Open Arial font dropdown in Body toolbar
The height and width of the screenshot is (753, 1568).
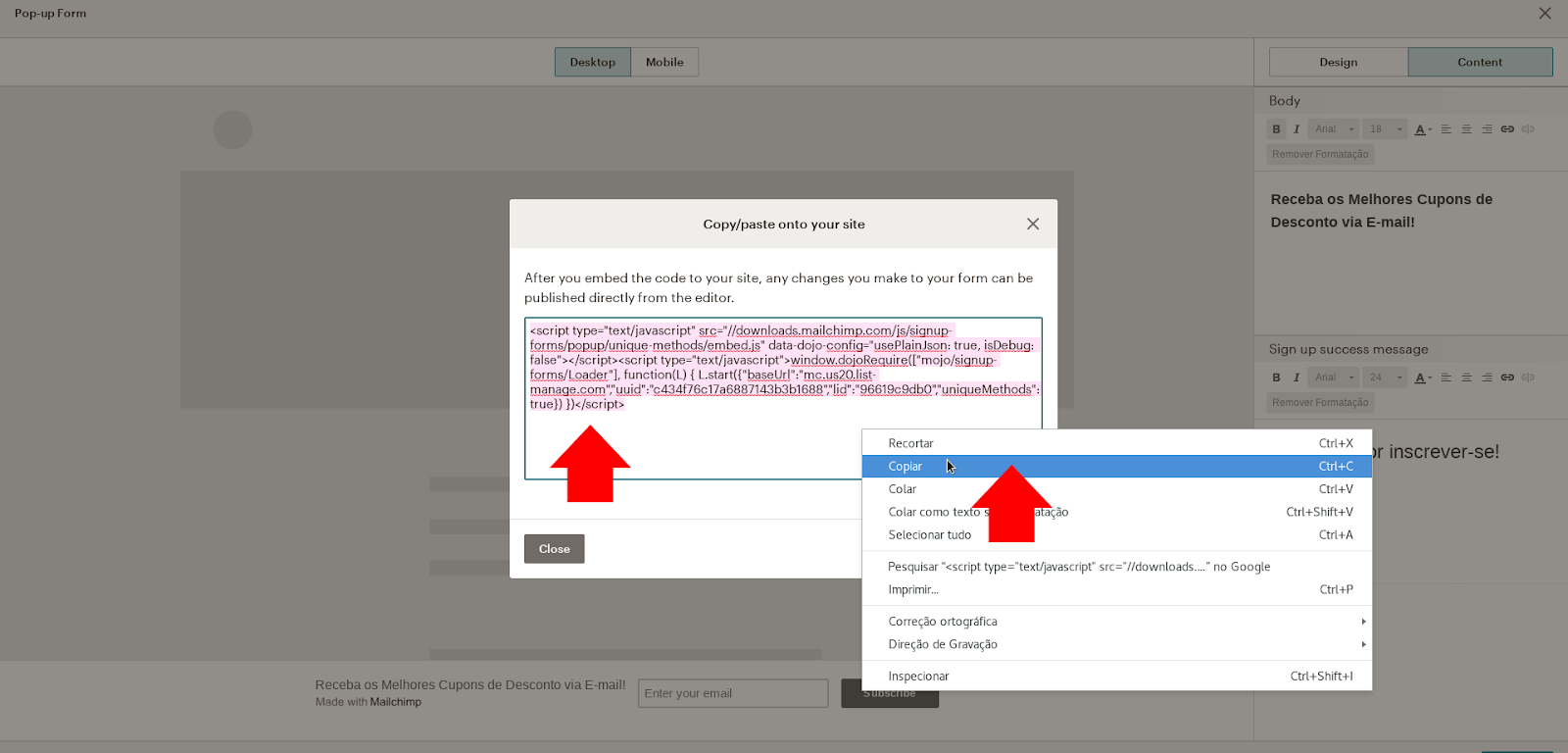click(x=1334, y=129)
